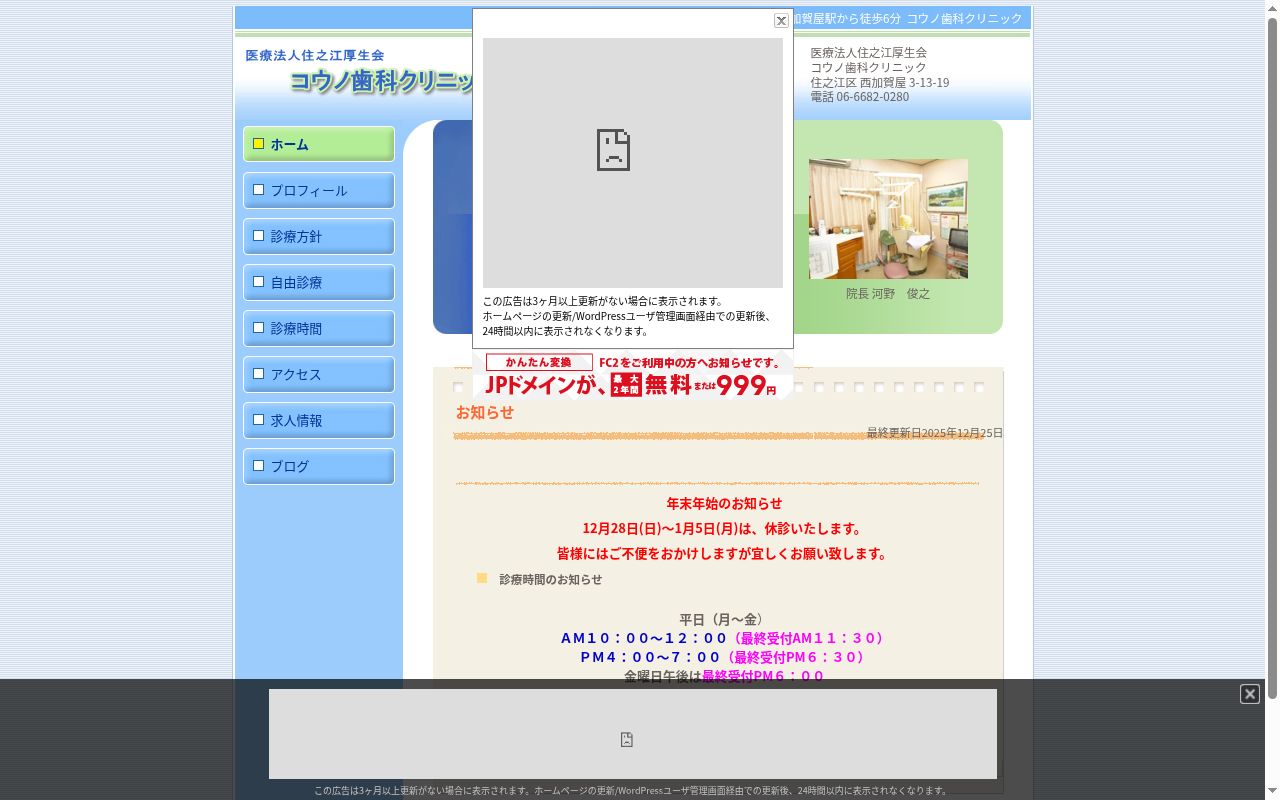The width and height of the screenshot is (1280, 800).
Task: Click the コウノ歯科クリニック logo title
Action: [x=383, y=82]
